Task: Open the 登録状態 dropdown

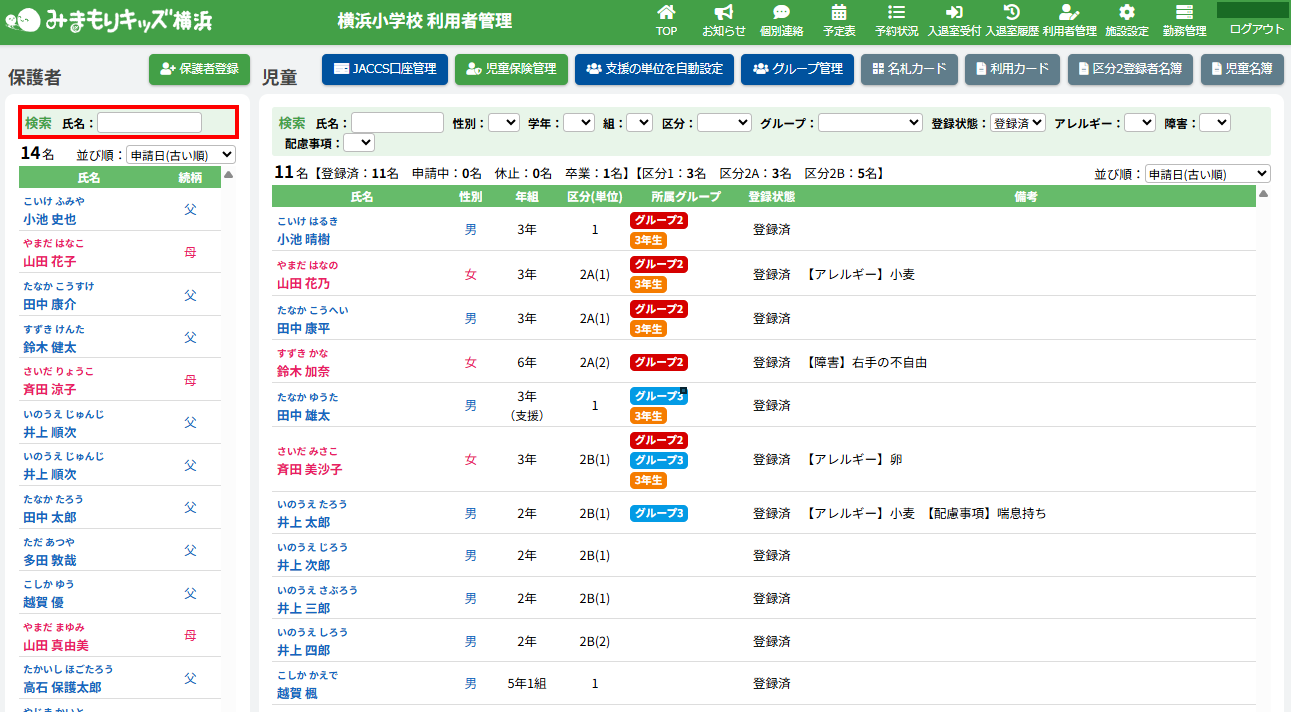Action: pyautogui.click(x=1017, y=123)
